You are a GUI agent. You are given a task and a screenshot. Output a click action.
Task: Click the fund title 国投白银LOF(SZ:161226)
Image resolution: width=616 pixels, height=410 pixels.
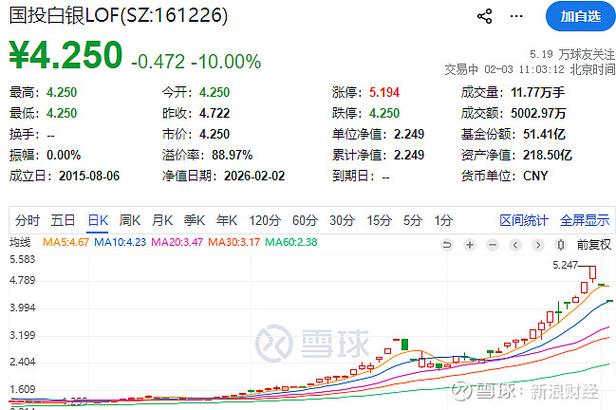(x=118, y=16)
